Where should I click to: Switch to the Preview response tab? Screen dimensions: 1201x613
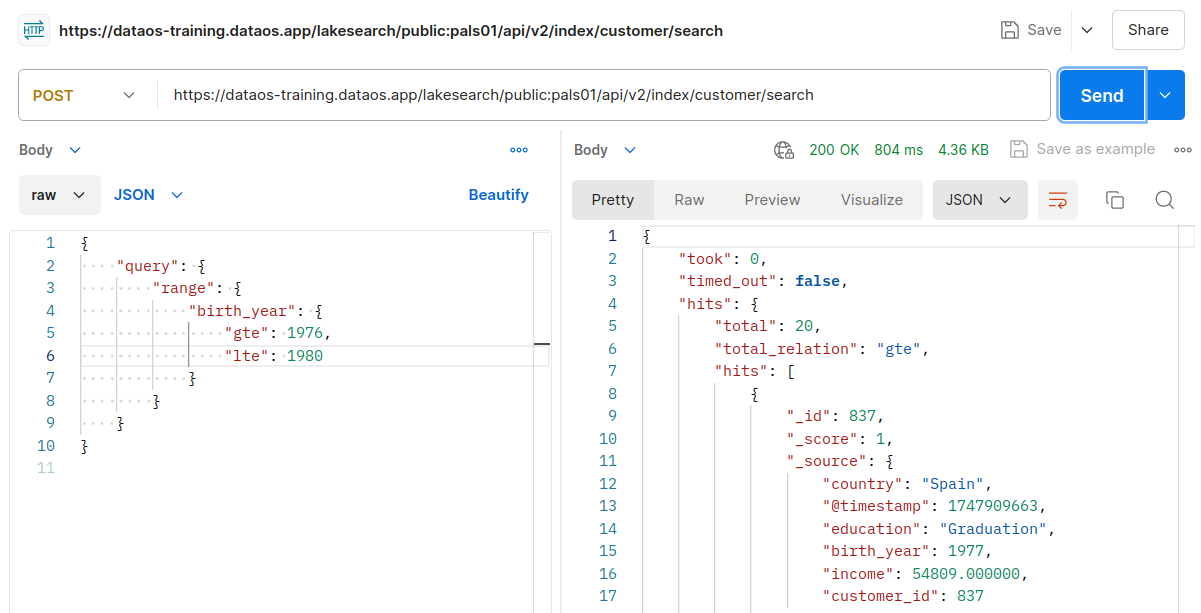[x=772, y=200]
